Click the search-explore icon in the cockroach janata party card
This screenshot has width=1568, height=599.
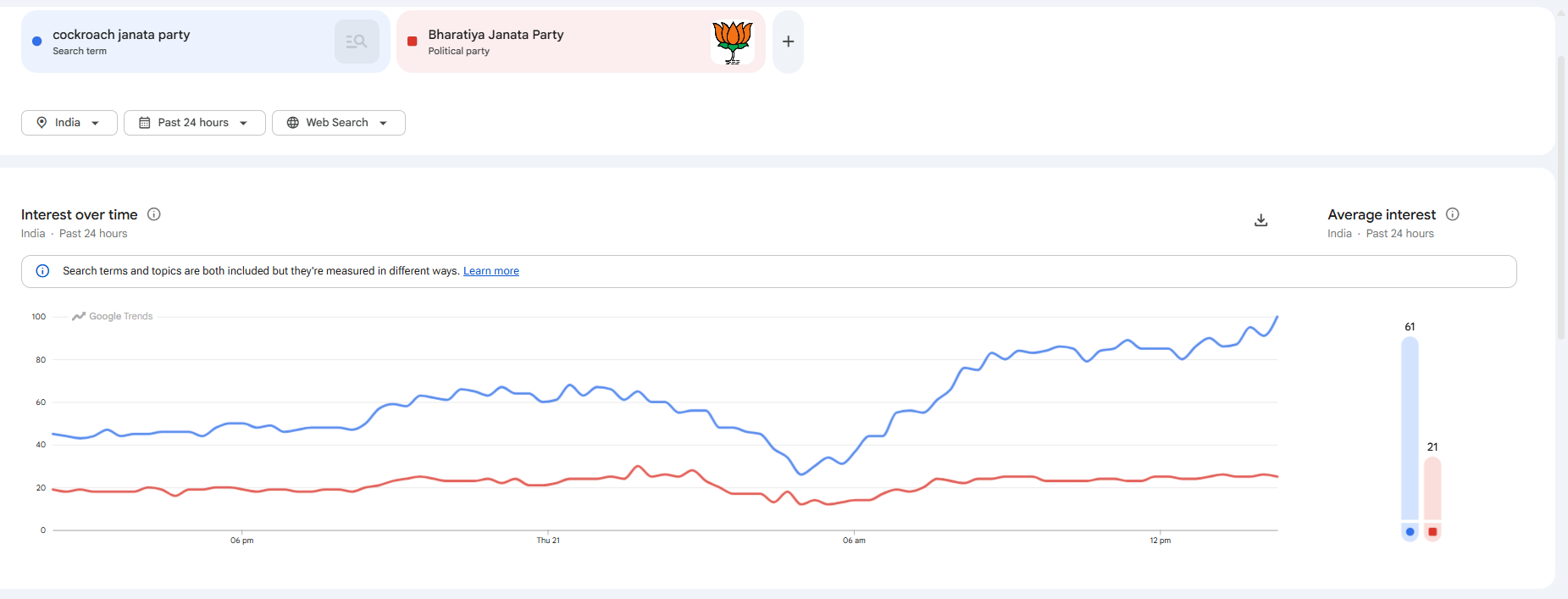coord(357,42)
